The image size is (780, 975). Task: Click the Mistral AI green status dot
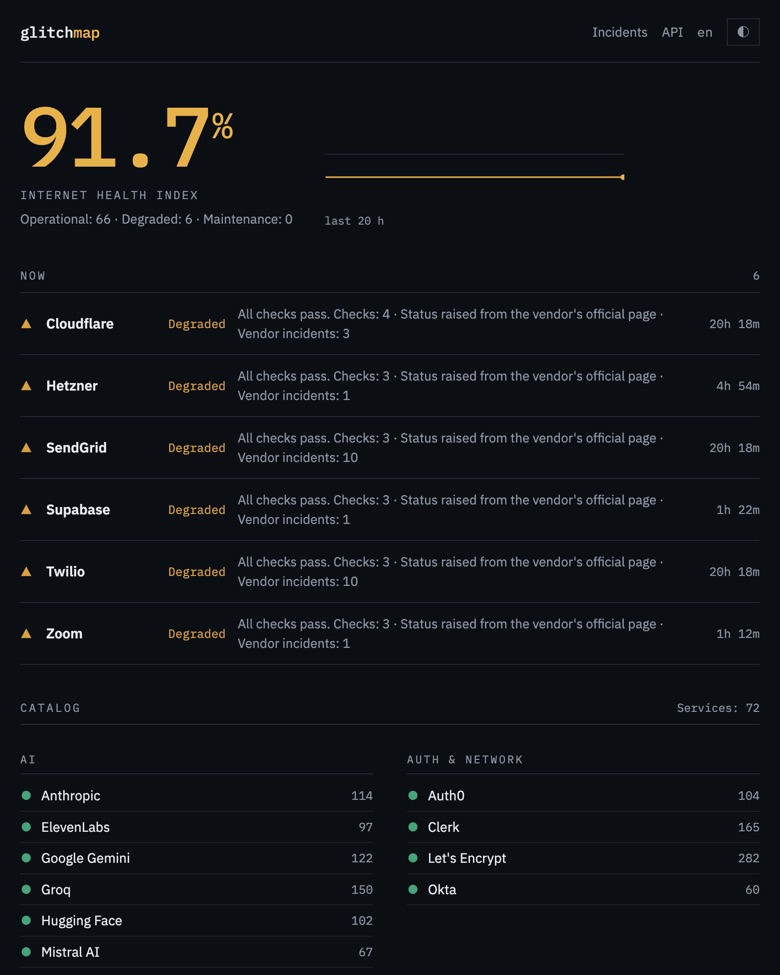point(26,951)
